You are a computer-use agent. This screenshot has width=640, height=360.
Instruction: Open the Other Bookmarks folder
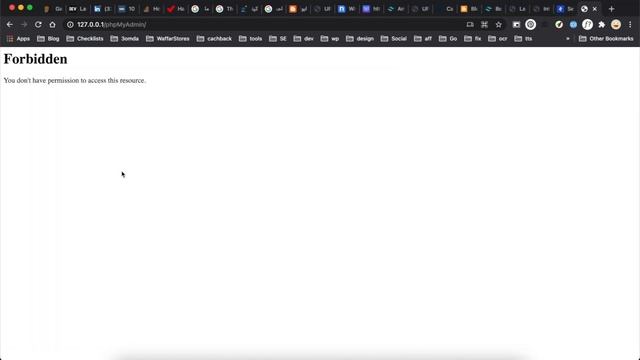point(606,39)
